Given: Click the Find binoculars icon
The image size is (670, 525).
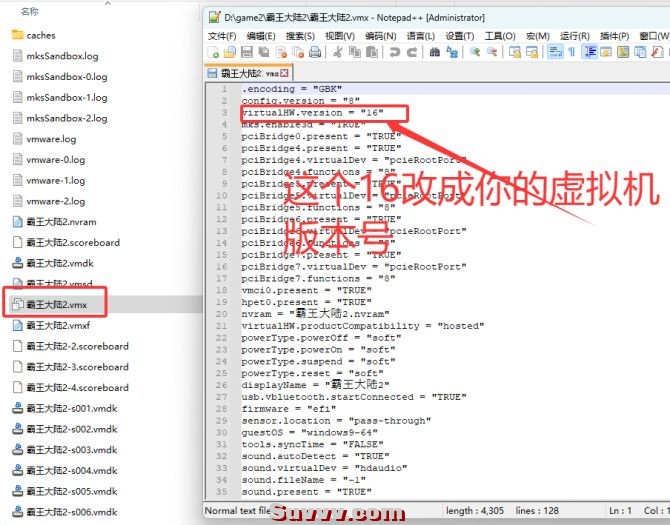Looking at the screenshot, I should coord(435,52).
